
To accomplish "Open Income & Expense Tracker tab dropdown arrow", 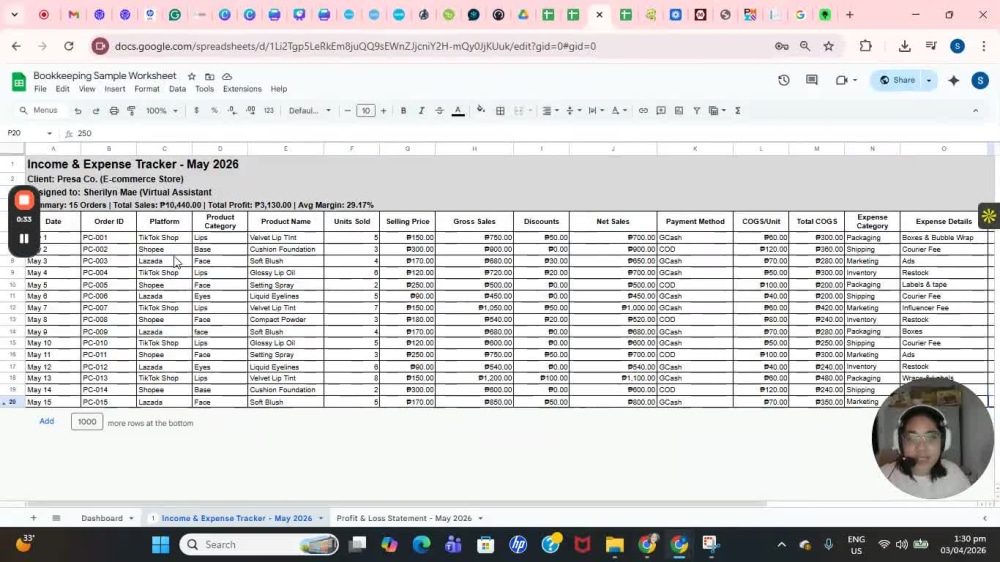I will 321,519.
